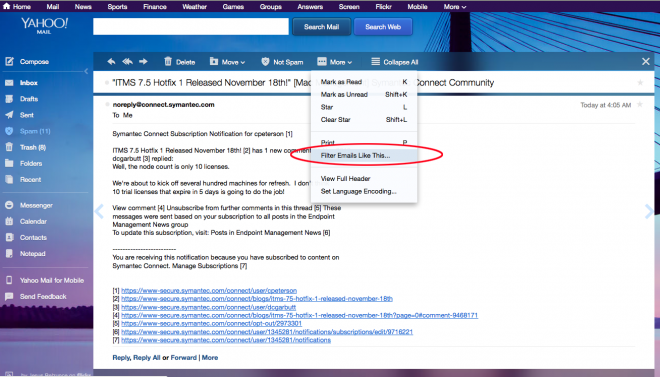Toggle the More dropdown in mail toolbar
Viewport: 660px width, 377px height.
335,62
